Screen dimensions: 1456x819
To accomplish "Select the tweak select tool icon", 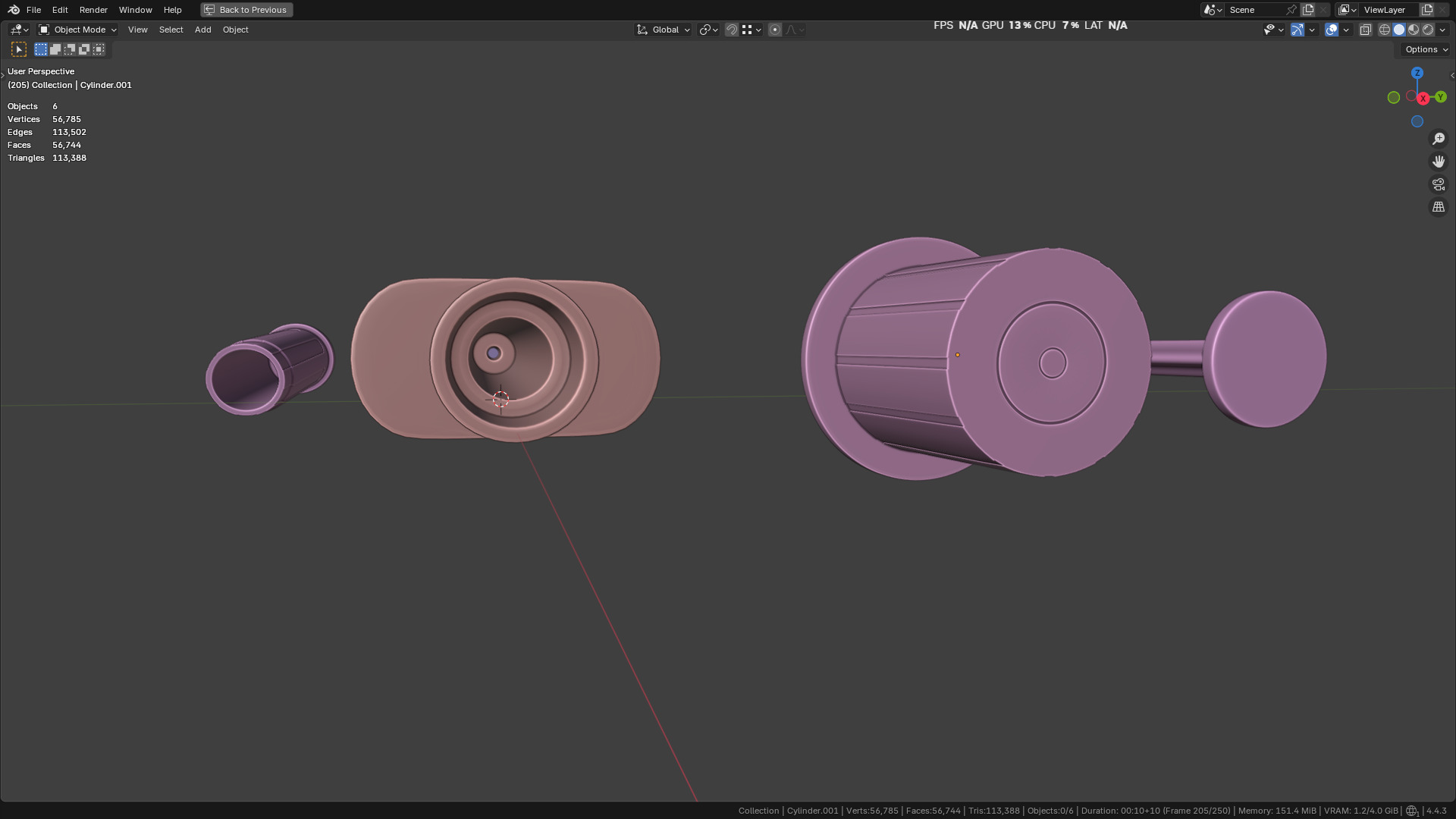I will coord(19,49).
